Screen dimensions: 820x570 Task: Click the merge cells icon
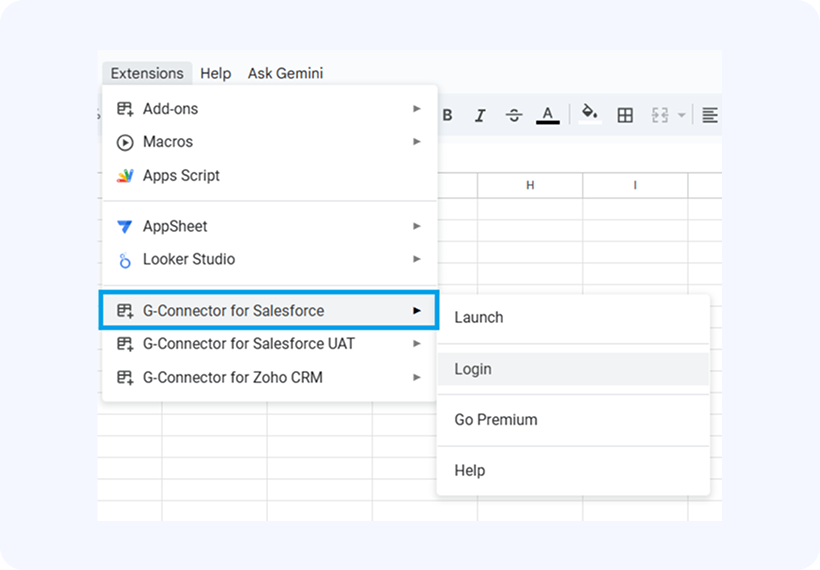click(659, 116)
